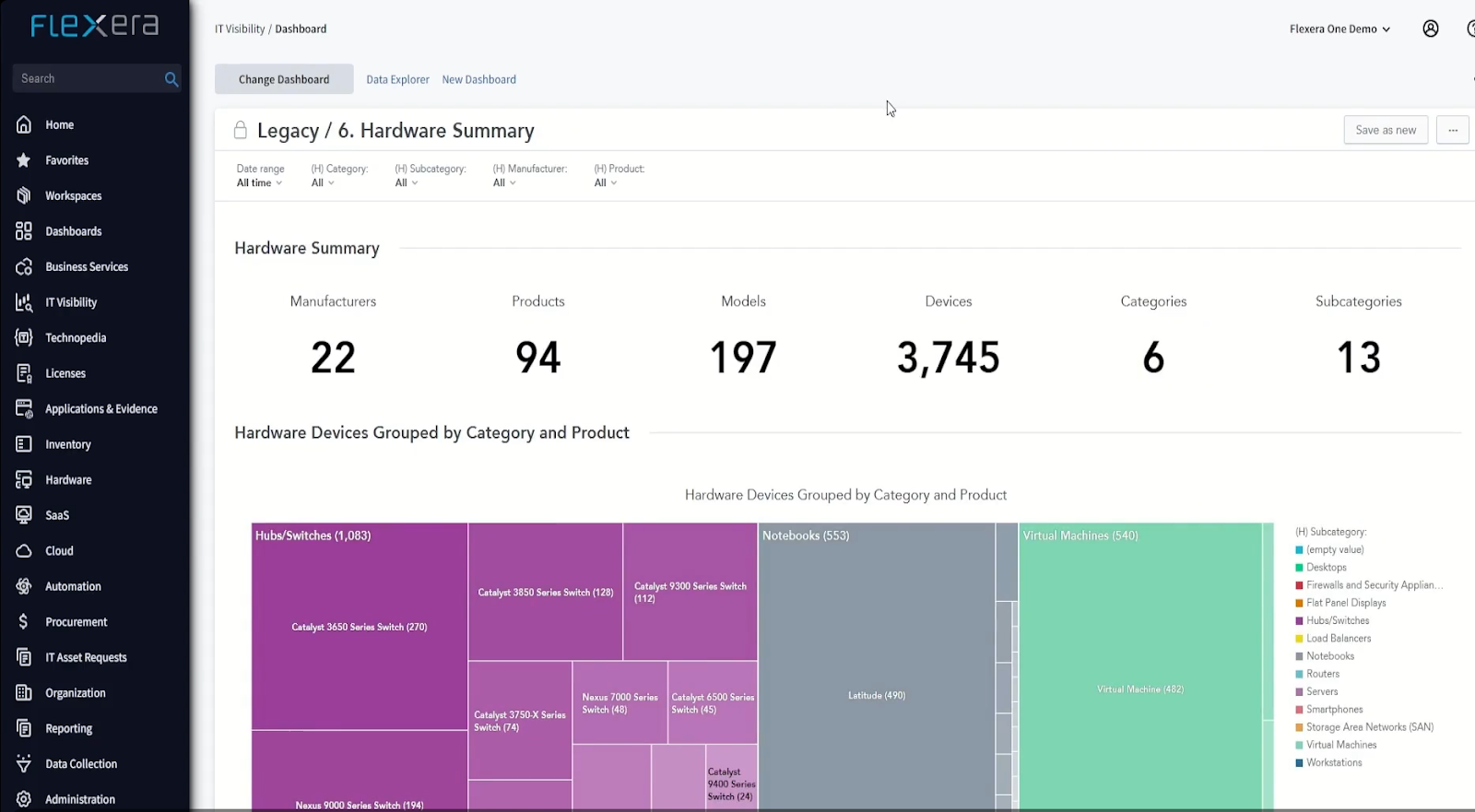Click the Data Collection funnel icon
Image resolution: width=1475 pixels, height=812 pixels.
(x=24, y=764)
